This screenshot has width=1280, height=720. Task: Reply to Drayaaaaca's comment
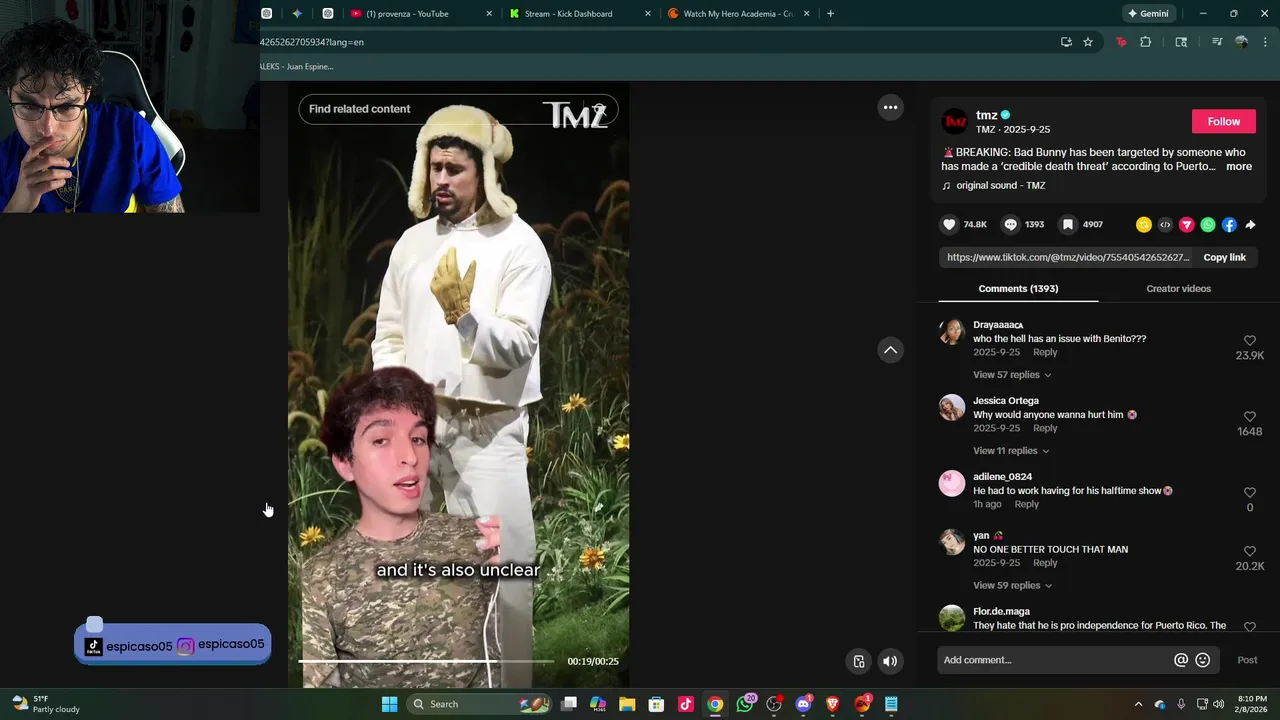point(1045,353)
